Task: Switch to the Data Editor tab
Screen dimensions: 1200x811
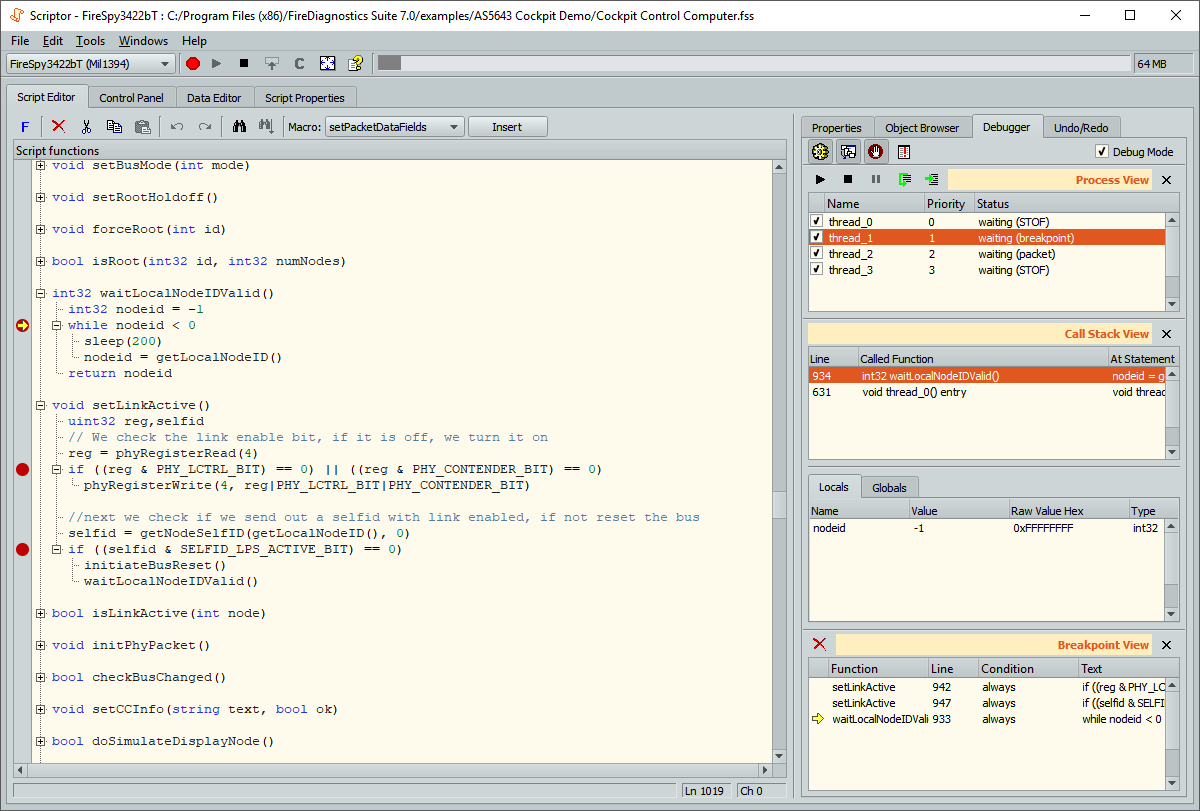Action: tap(214, 98)
